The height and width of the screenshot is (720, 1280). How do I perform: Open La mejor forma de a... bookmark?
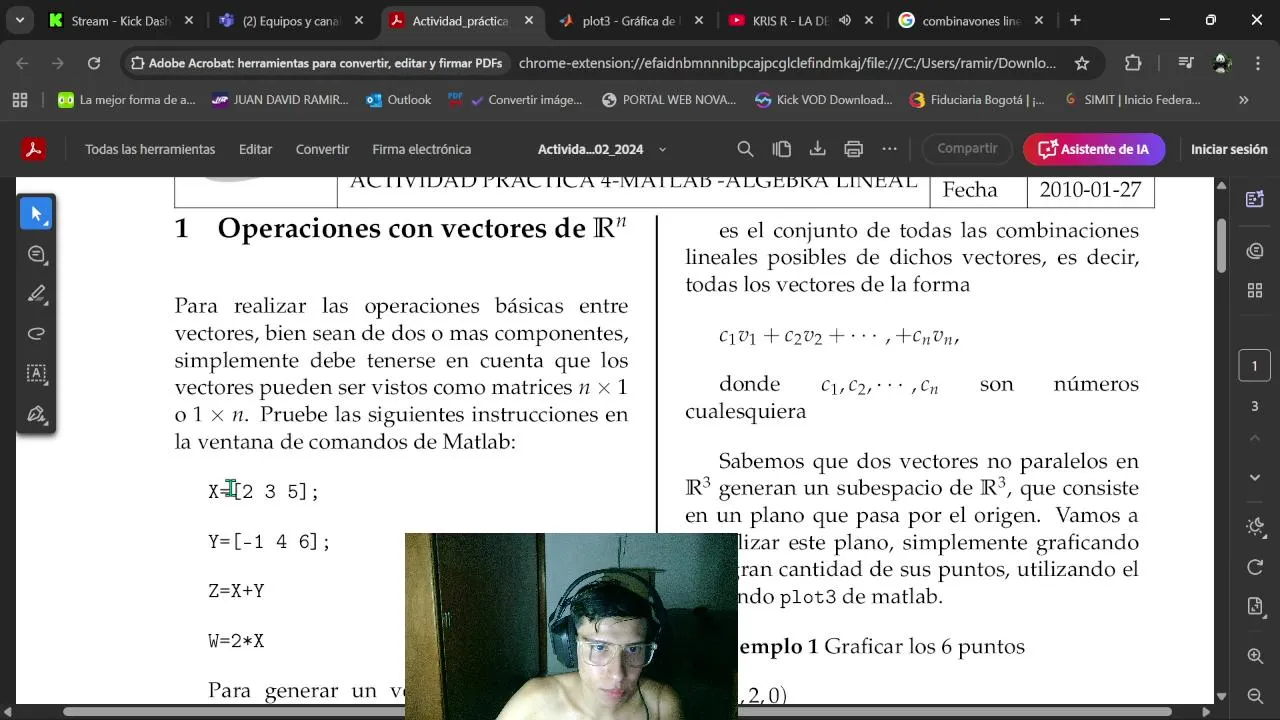pos(127,100)
